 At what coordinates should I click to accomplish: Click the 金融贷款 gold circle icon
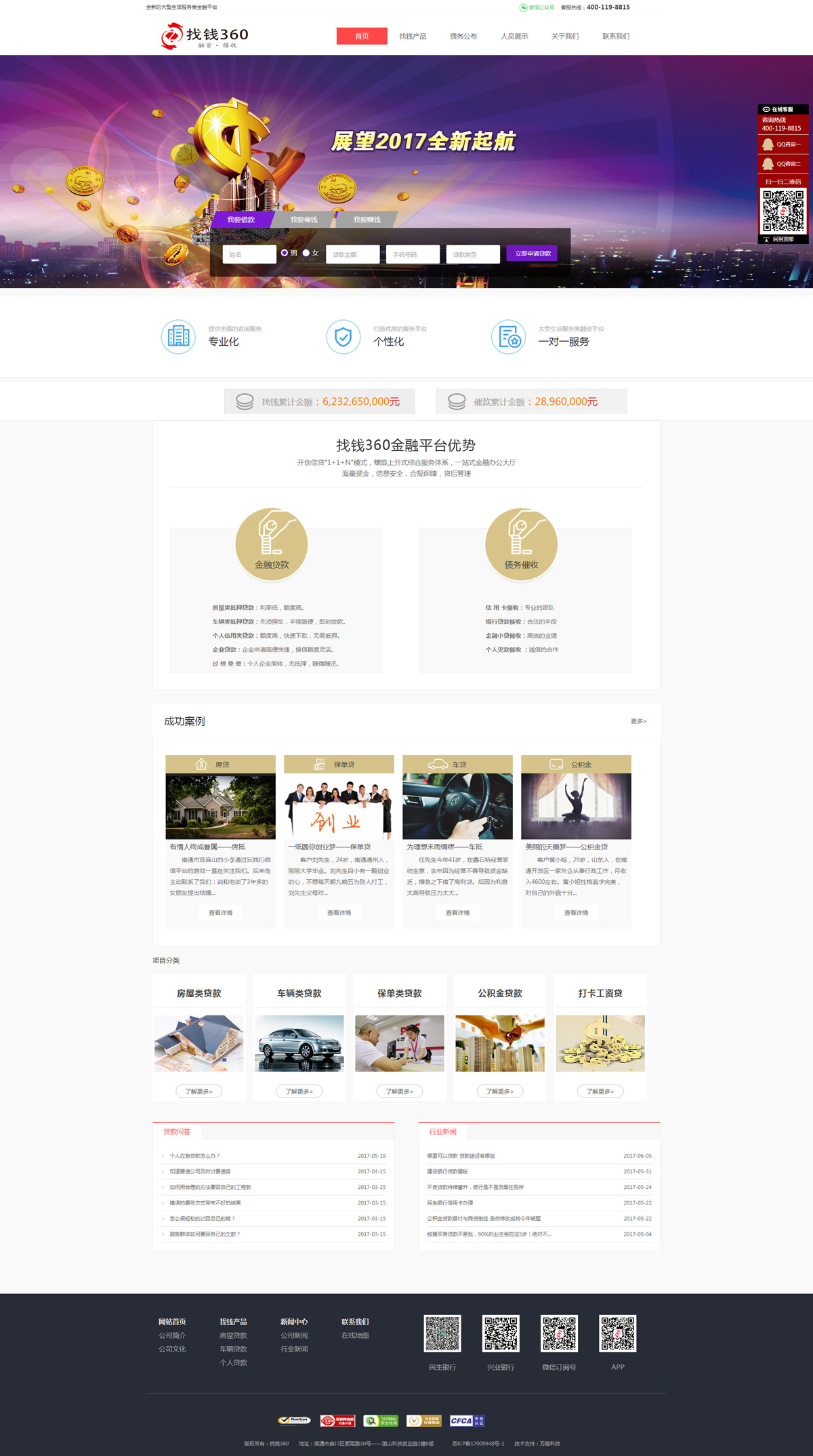272,543
